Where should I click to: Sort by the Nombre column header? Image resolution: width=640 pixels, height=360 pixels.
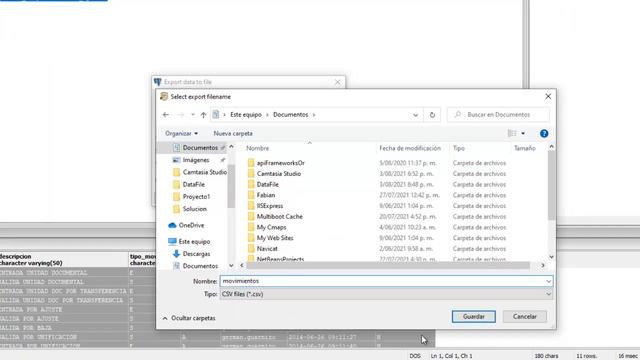click(x=258, y=148)
